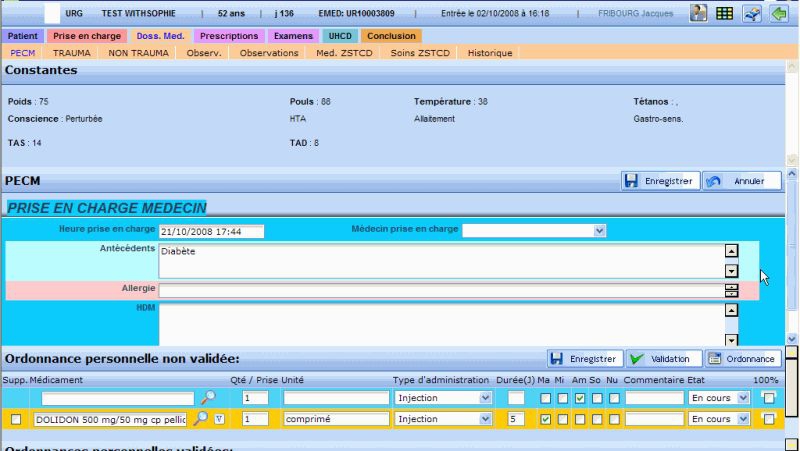Click scroll-down arrow of the Antécédents box

click(731, 270)
